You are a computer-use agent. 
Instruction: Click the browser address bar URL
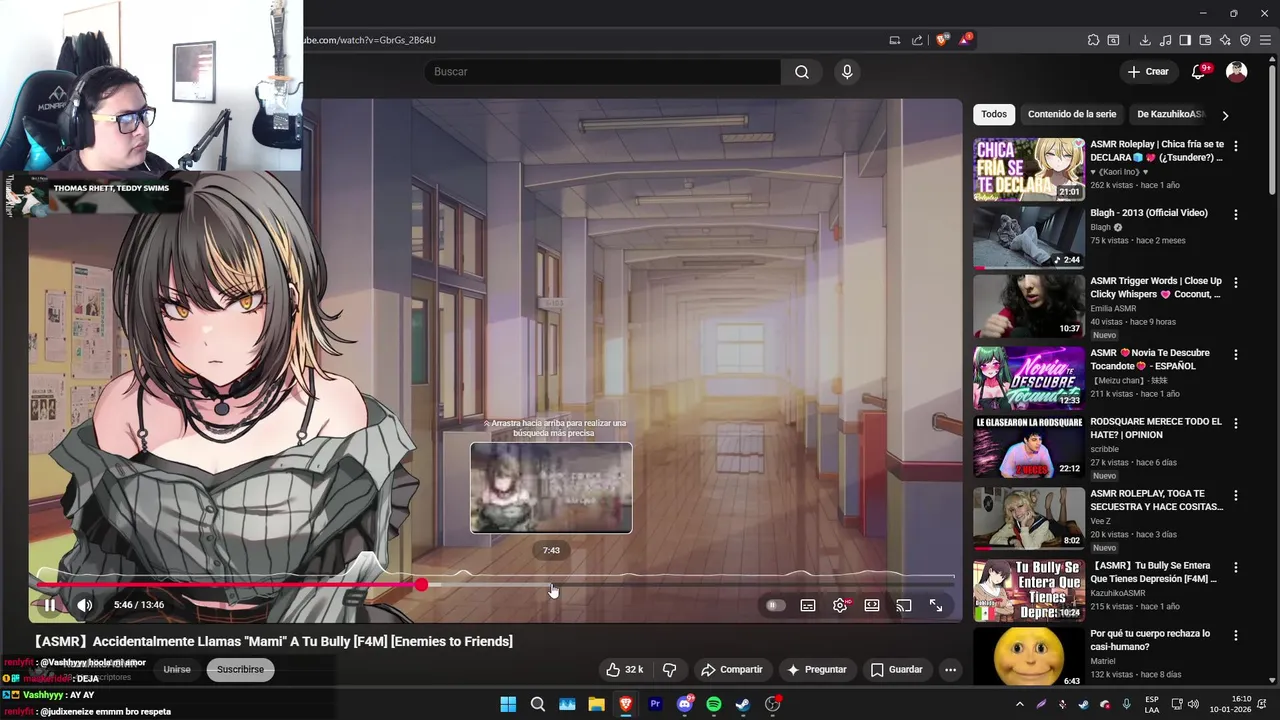coord(370,40)
